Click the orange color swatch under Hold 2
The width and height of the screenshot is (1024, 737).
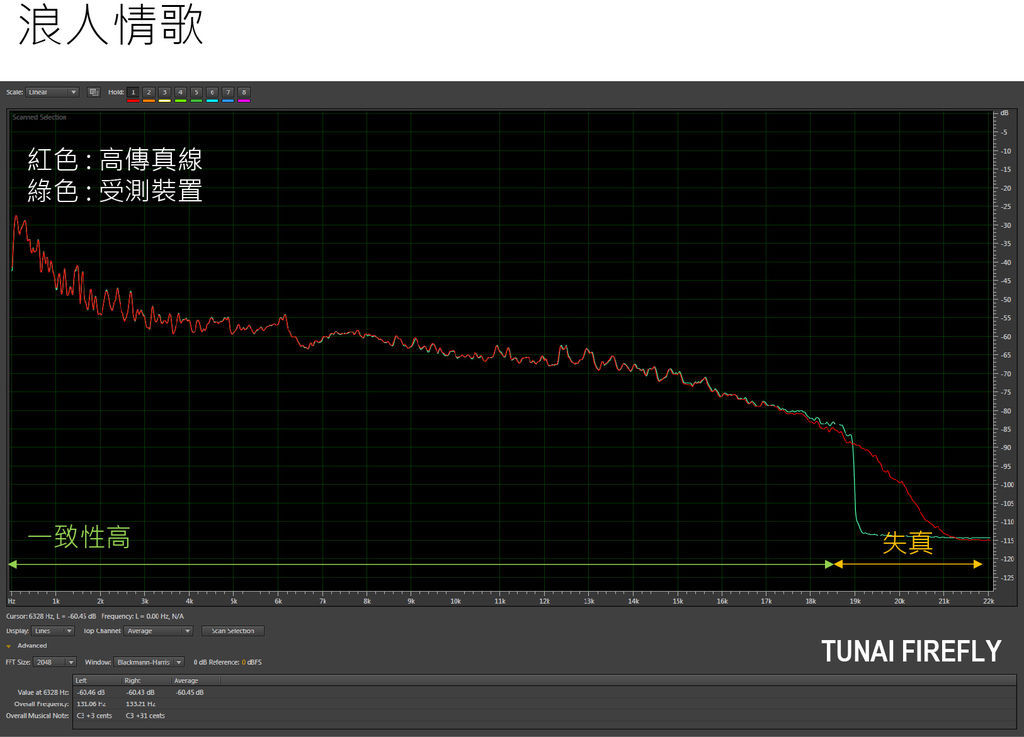149,101
